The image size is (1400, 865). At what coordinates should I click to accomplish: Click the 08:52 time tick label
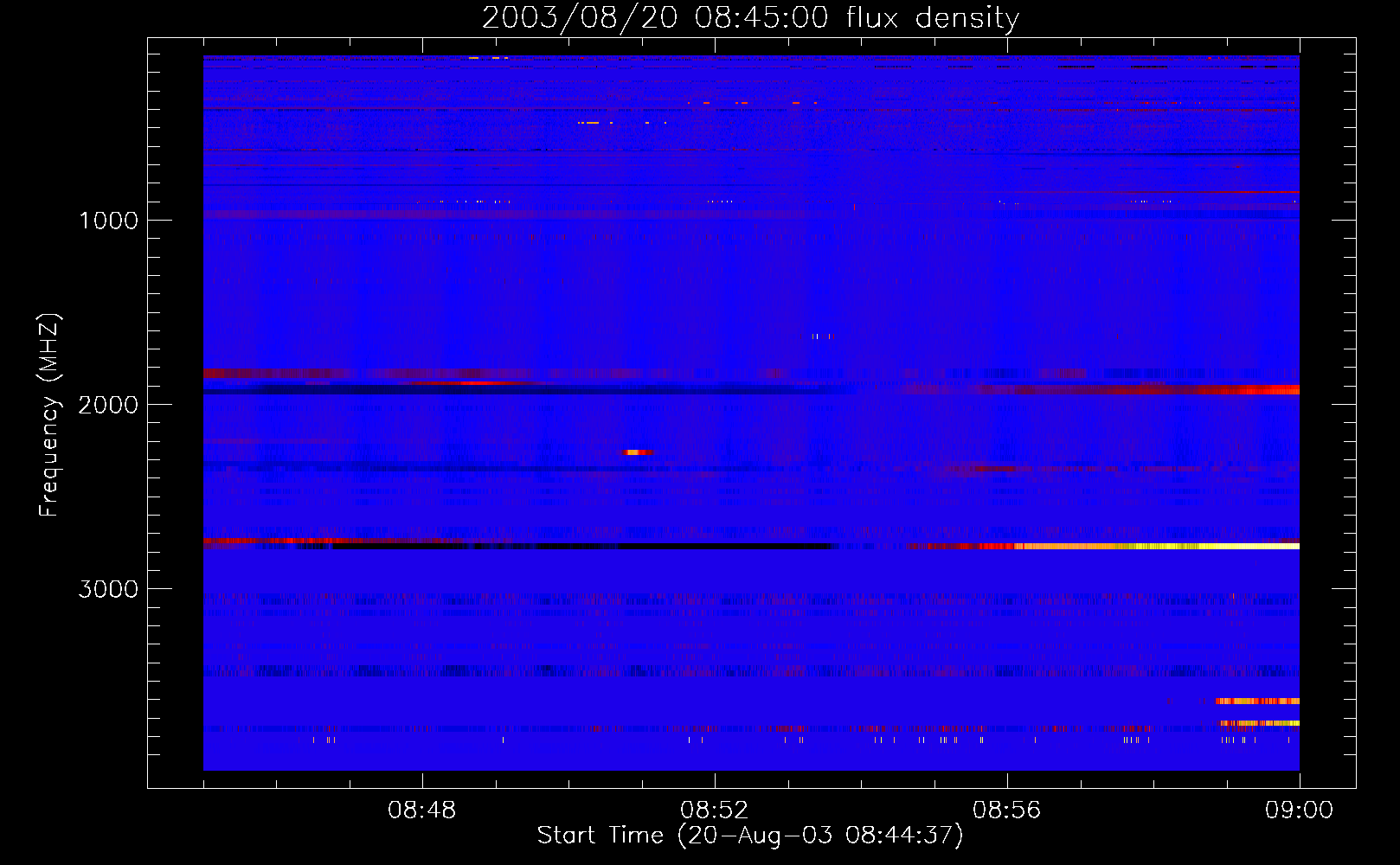715,811
